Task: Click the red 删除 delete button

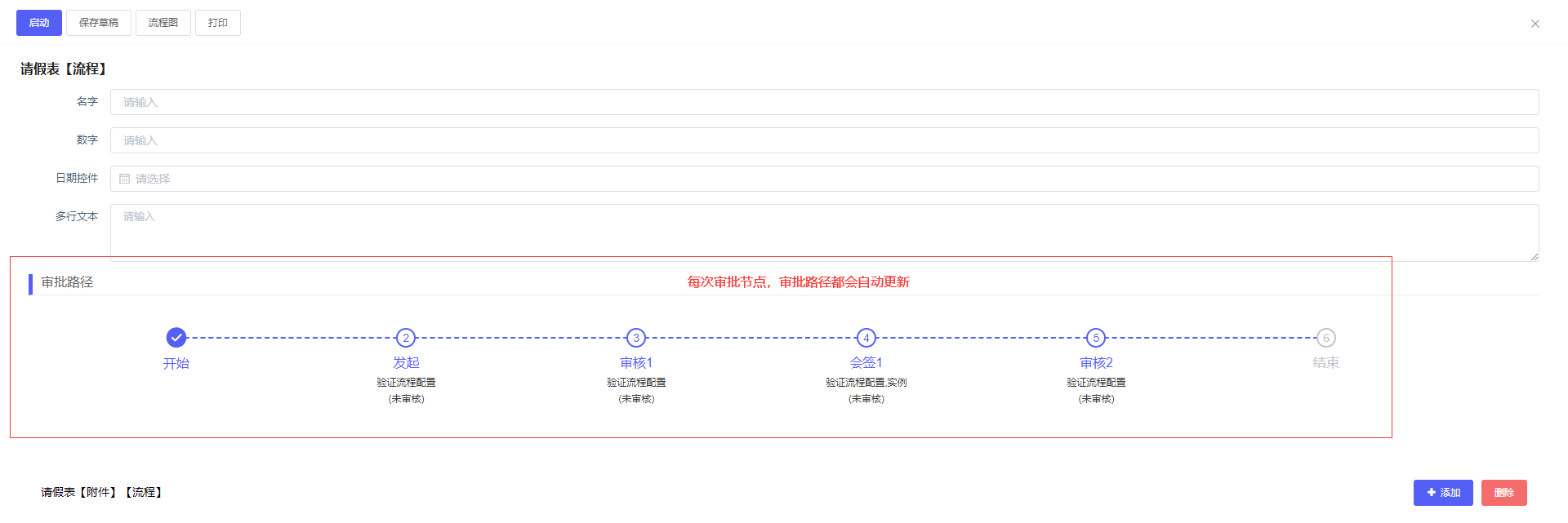Action: pos(1503,493)
